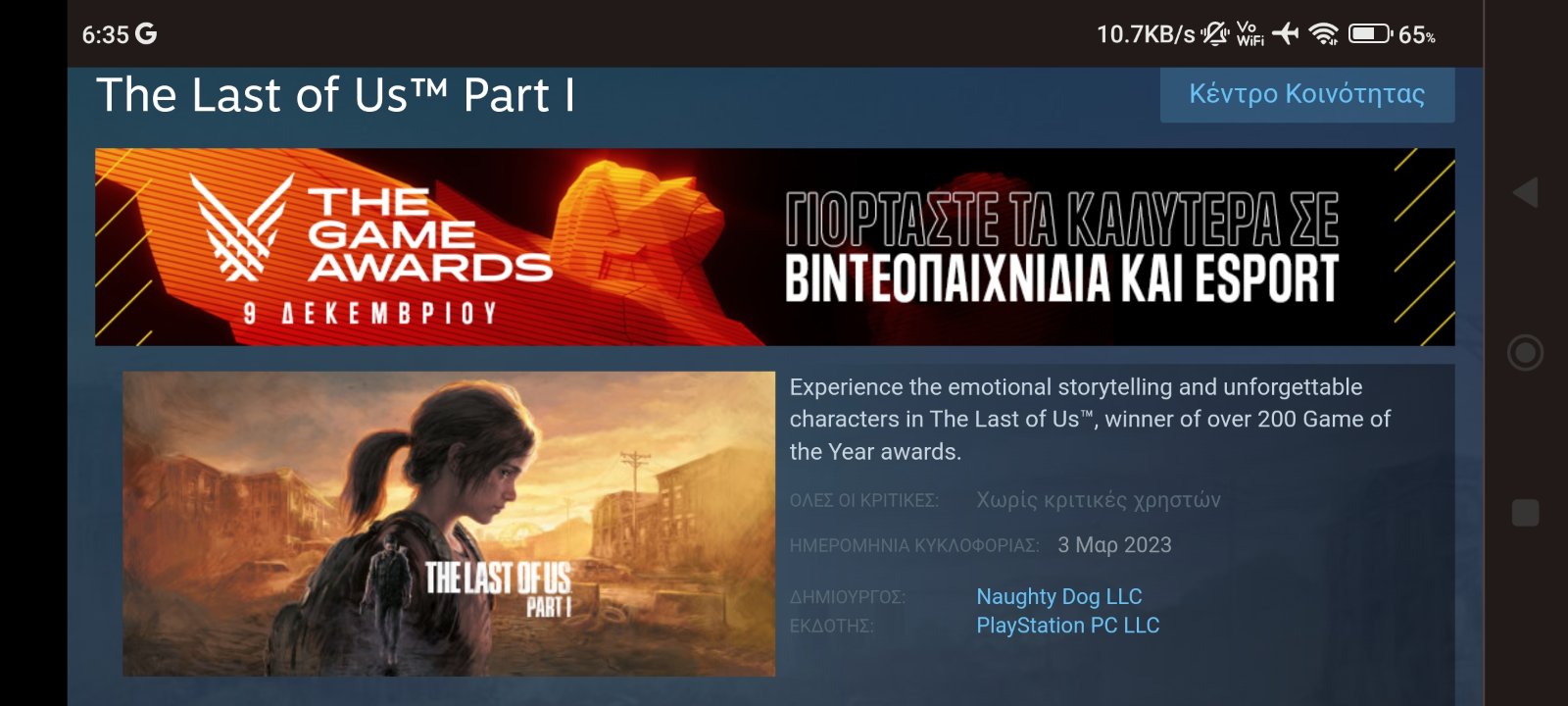This screenshot has height=706, width=1568.
Task: Tap the game description paragraph text
Action: pyautogui.click(x=1090, y=420)
